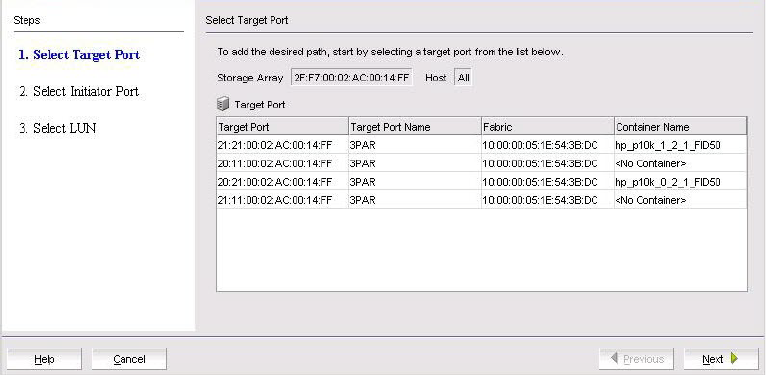The width and height of the screenshot is (766, 375).
Task: Go to step Select Target Port
Action: (79, 55)
